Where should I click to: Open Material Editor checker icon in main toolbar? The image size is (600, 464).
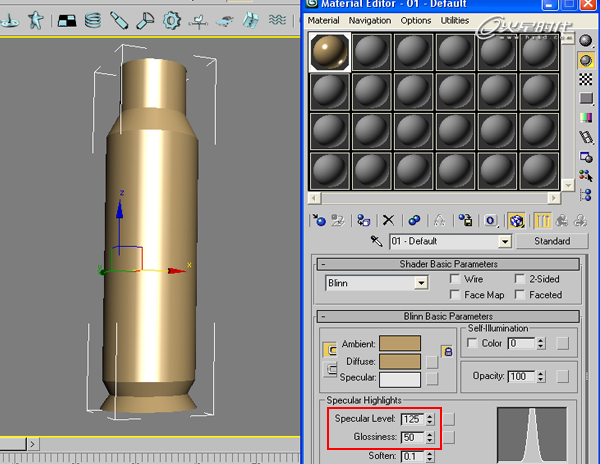coord(67,20)
